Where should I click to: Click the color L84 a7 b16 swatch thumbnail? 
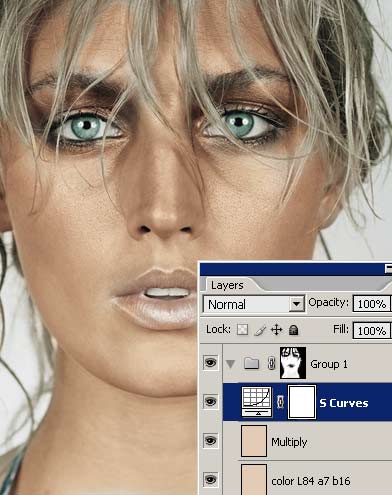click(254, 480)
